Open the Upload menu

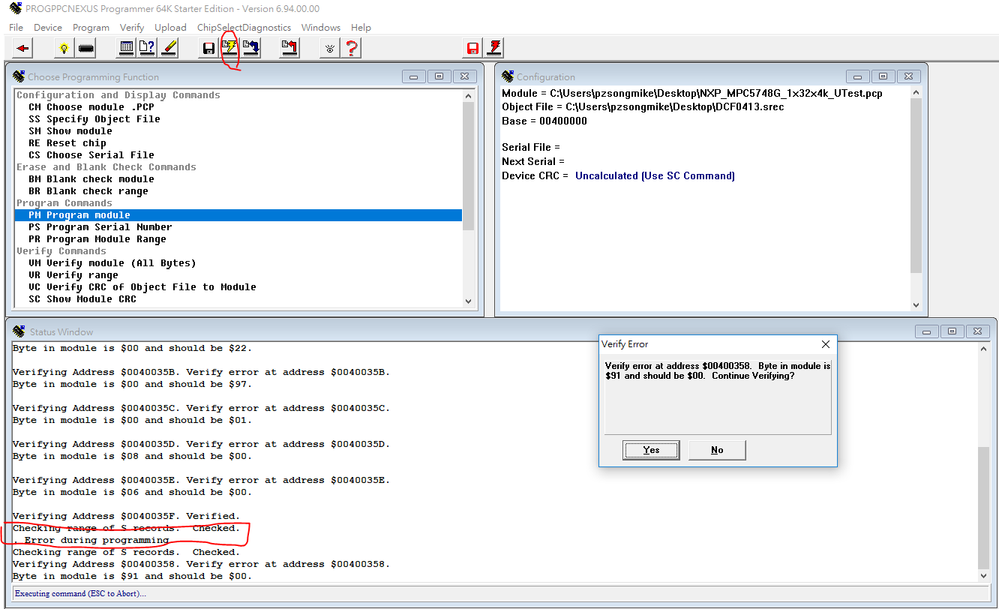point(170,27)
